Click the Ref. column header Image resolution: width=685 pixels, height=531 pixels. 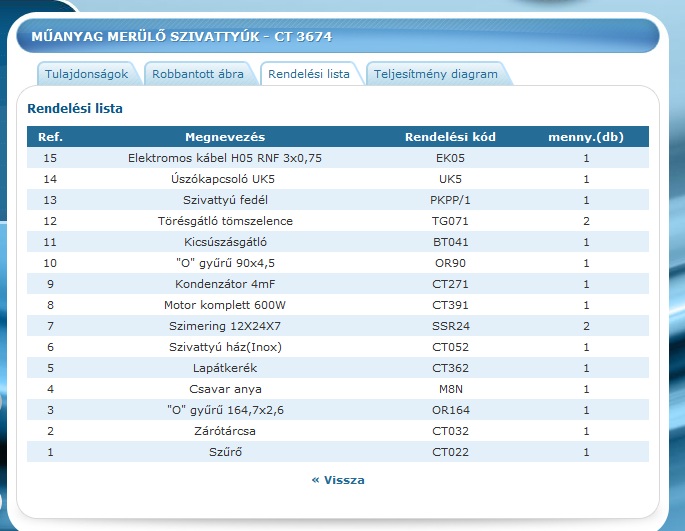[x=50, y=137]
